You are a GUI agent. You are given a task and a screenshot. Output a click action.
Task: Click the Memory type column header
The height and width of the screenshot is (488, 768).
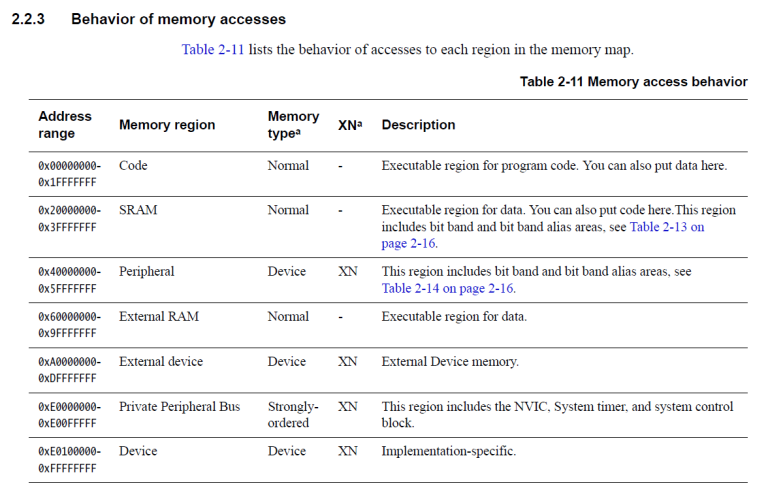(293, 125)
